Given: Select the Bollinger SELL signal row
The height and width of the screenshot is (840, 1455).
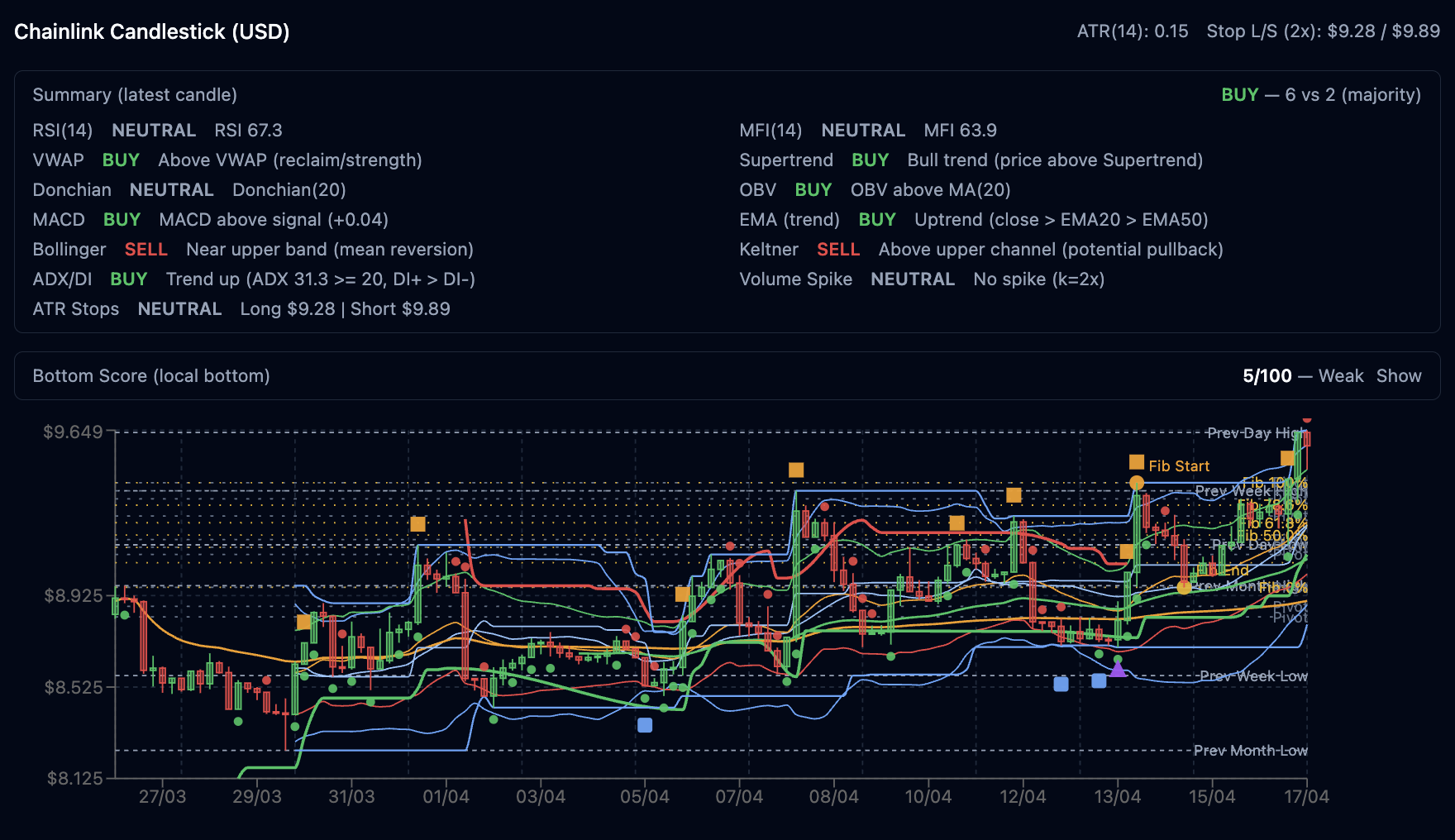Looking at the screenshot, I should 146,249.
